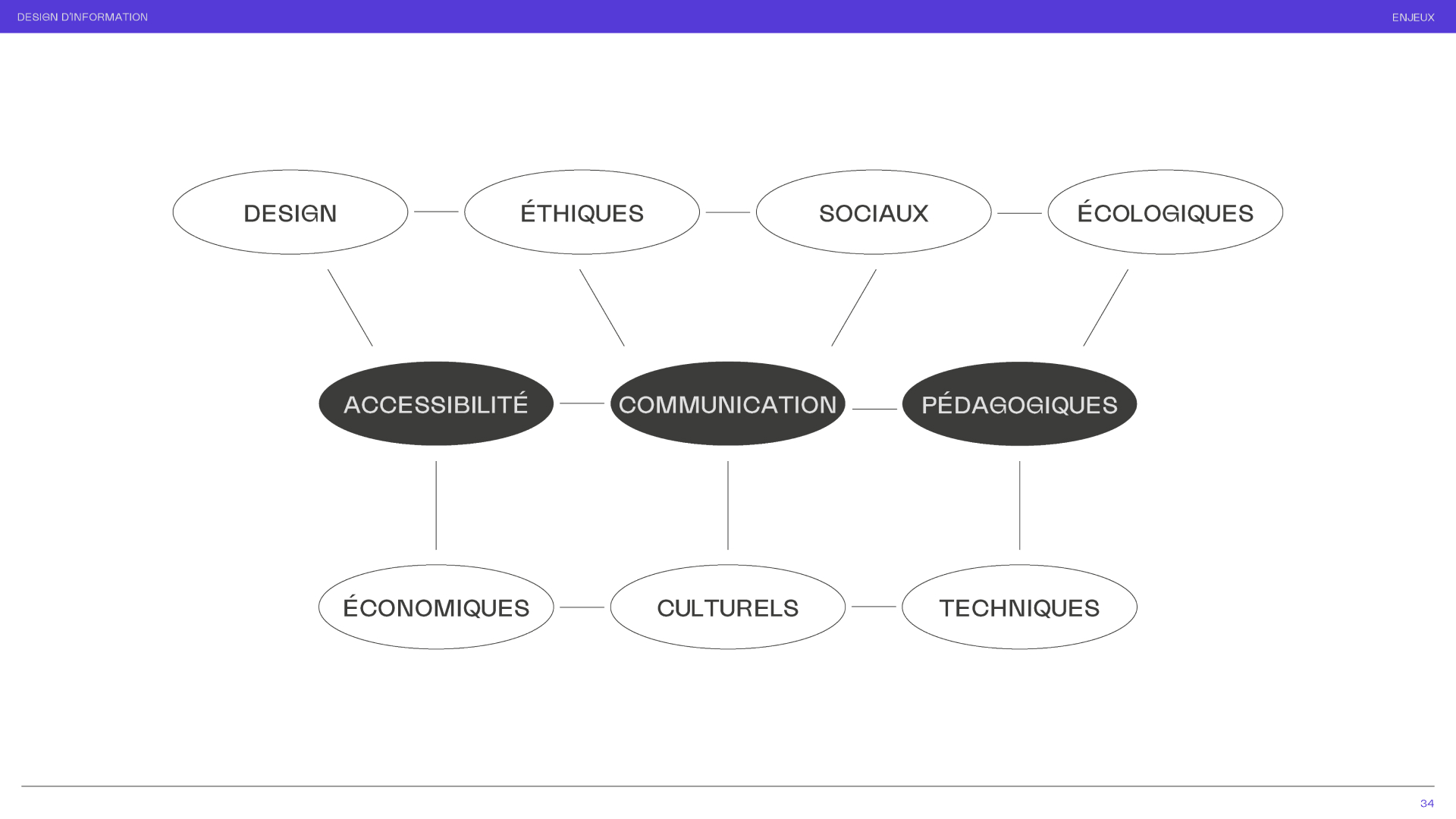This screenshot has height=819, width=1456.
Task: Click the dark ACCESSIBILITÉ ellipse
Action: click(436, 403)
